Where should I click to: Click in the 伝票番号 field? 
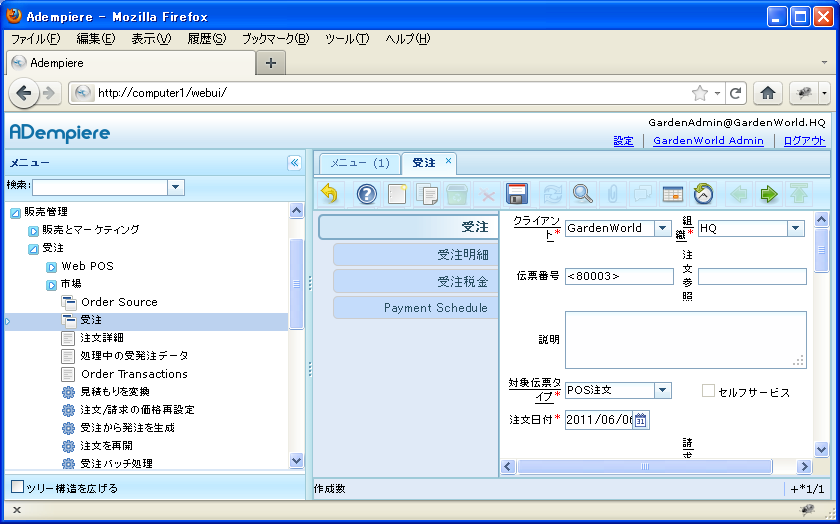619,276
